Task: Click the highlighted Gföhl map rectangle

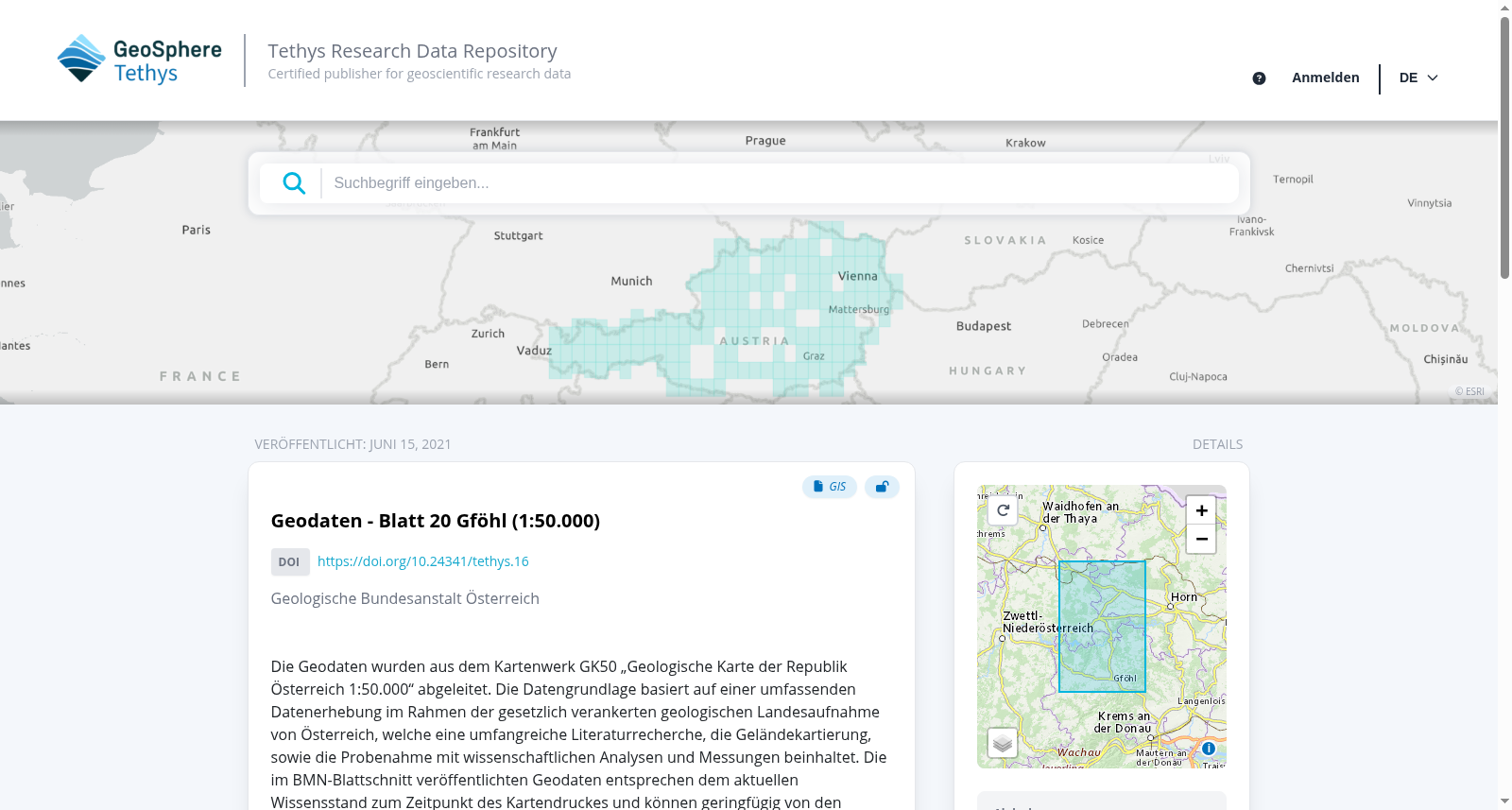Action: [x=1102, y=627]
